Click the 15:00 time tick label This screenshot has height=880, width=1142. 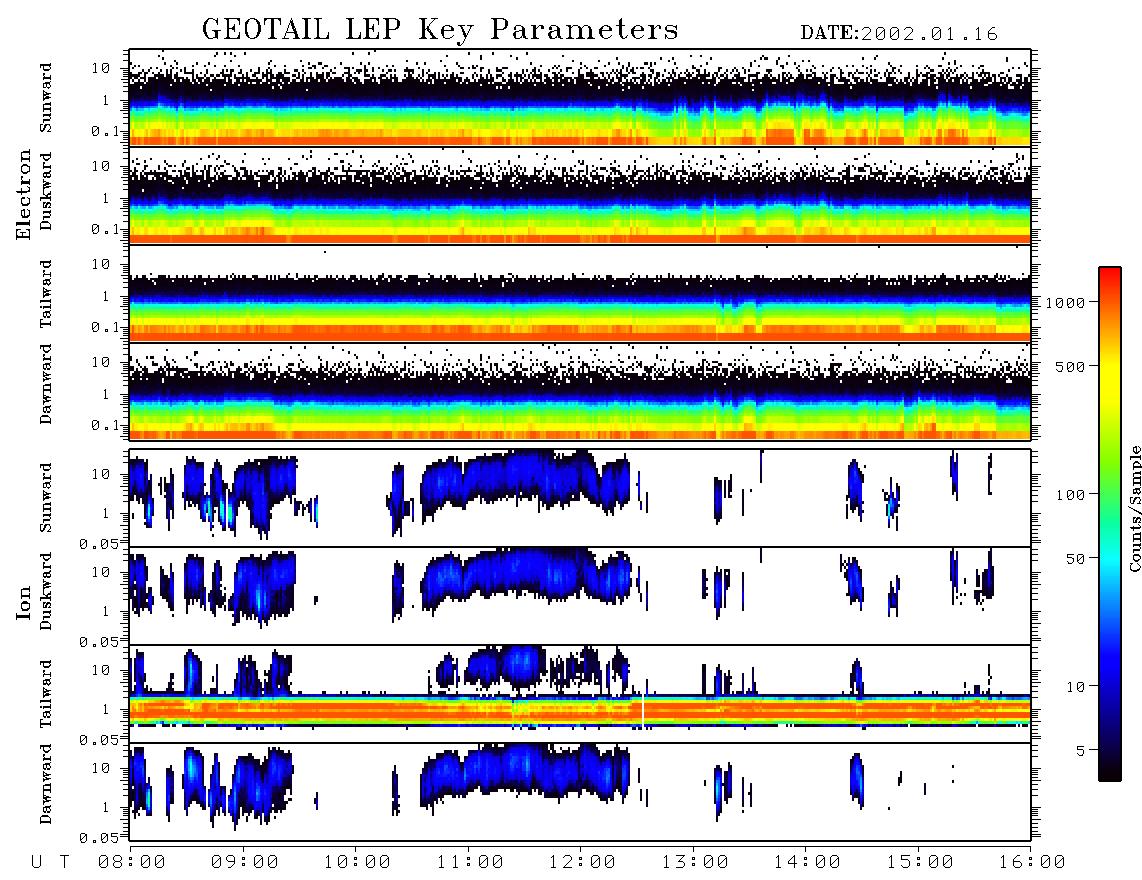click(x=921, y=863)
